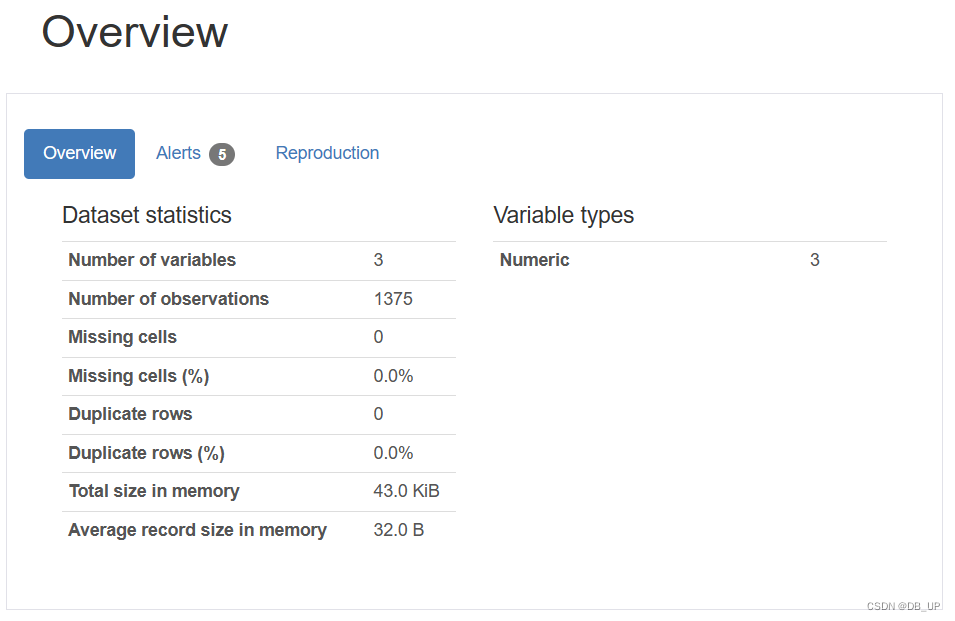Select the Average record size in memory label
Image resolution: width=955 pixels, height=621 pixels.
coord(197,530)
